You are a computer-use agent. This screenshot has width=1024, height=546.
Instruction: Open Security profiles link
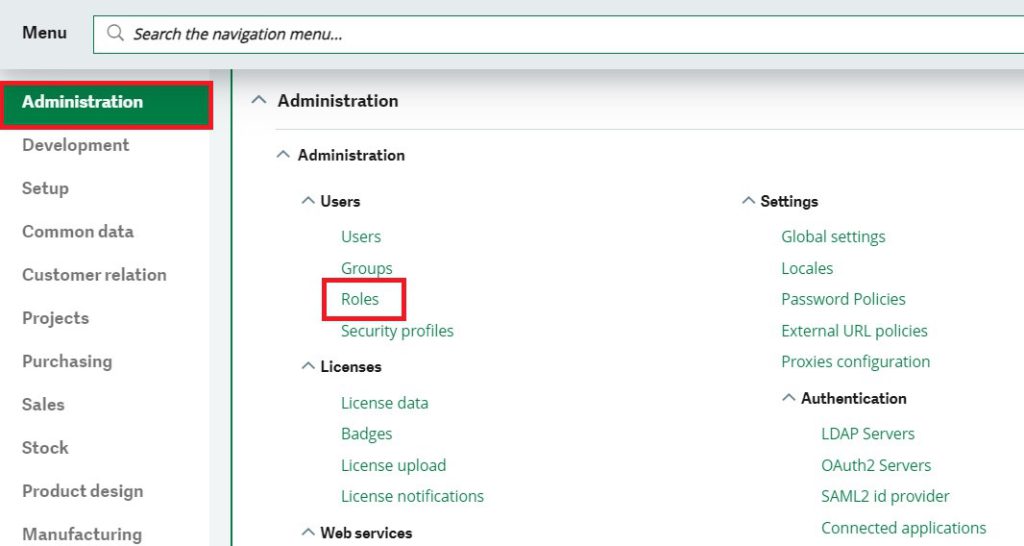397,330
